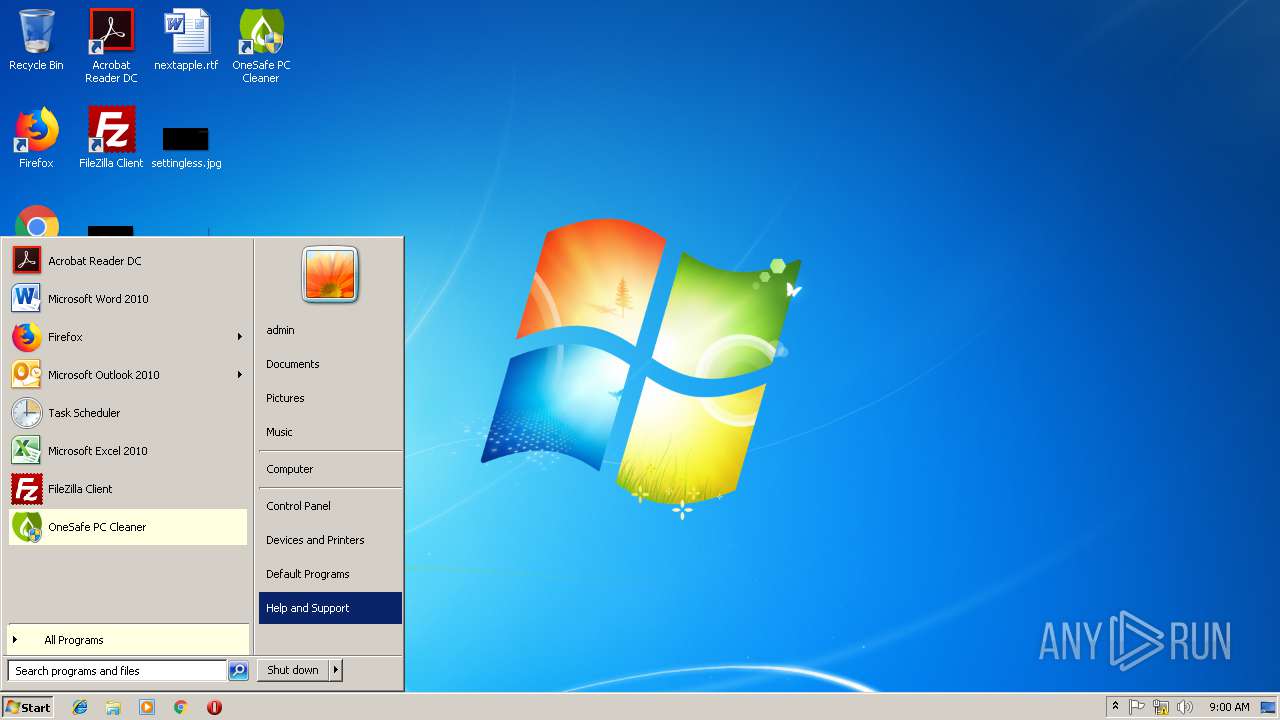Click the search magnifier button
The height and width of the screenshot is (720, 1280).
click(238, 671)
